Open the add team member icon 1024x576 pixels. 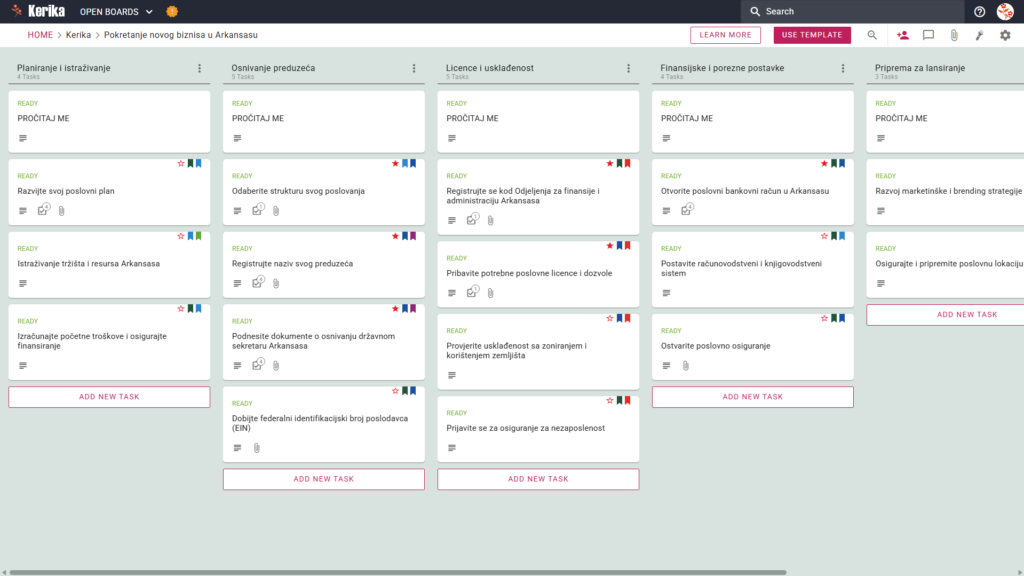pyautogui.click(x=903, y=35)
